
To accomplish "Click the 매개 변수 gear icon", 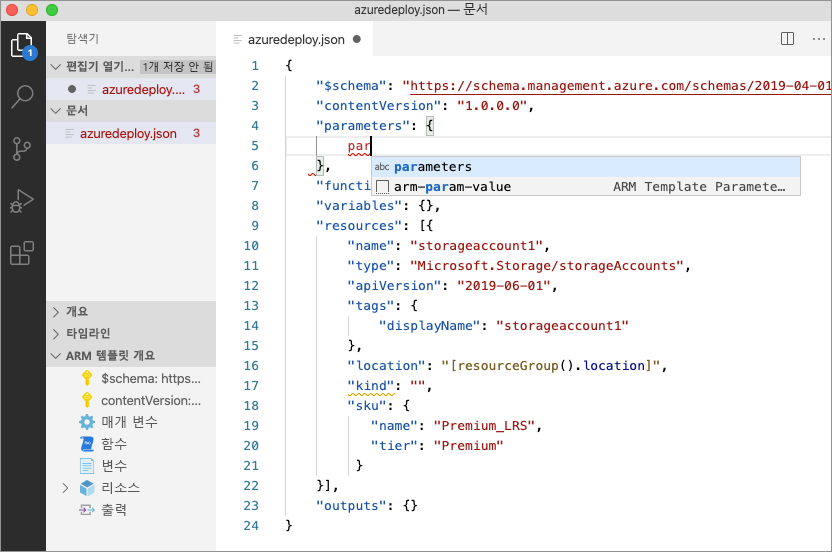I will point(87,422).
